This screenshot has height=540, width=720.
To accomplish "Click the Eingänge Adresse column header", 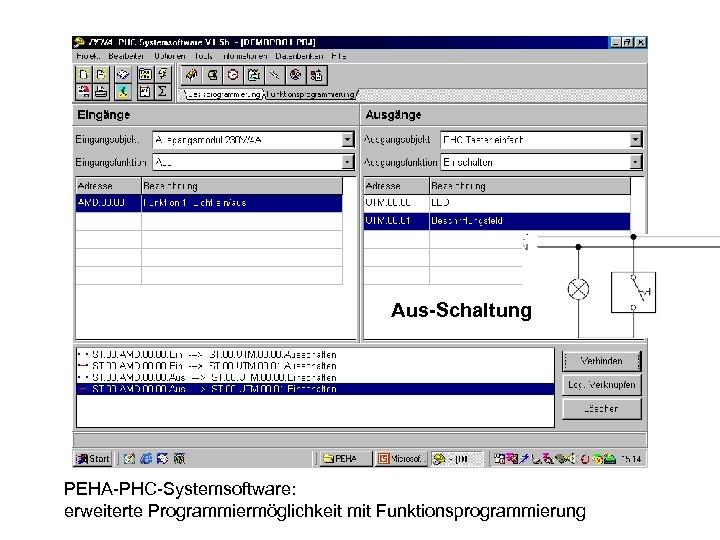I will [x=108, y=186].
